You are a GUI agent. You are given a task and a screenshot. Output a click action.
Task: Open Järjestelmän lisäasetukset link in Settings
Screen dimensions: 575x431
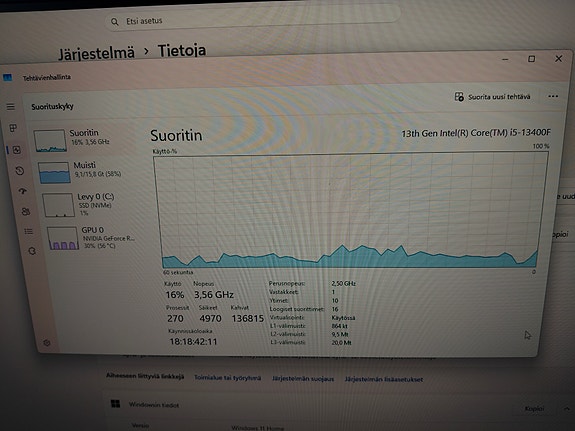pos(384,379)
